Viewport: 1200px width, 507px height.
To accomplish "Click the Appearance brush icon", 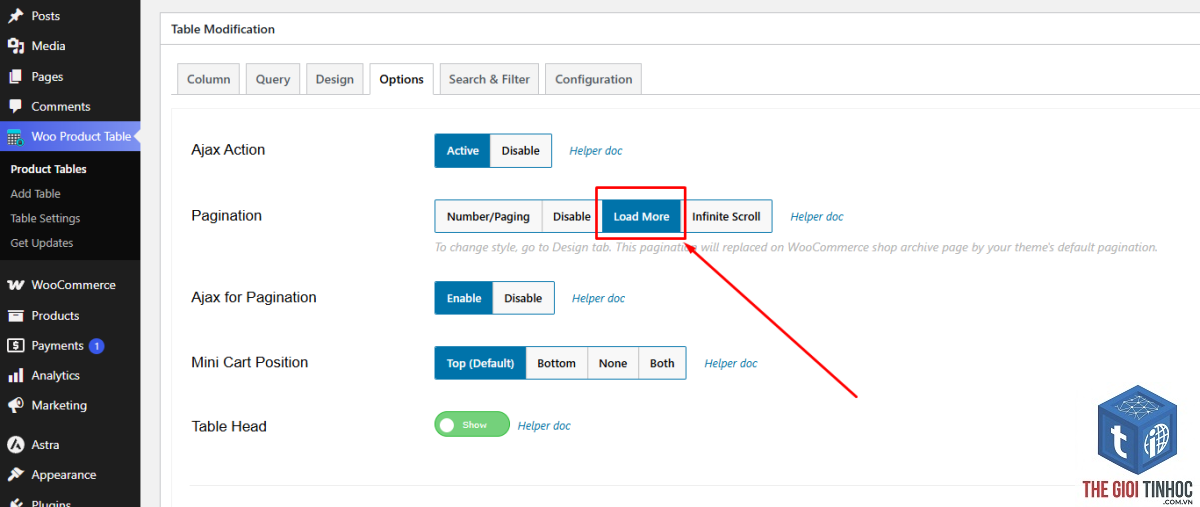I will click(16, 475).
